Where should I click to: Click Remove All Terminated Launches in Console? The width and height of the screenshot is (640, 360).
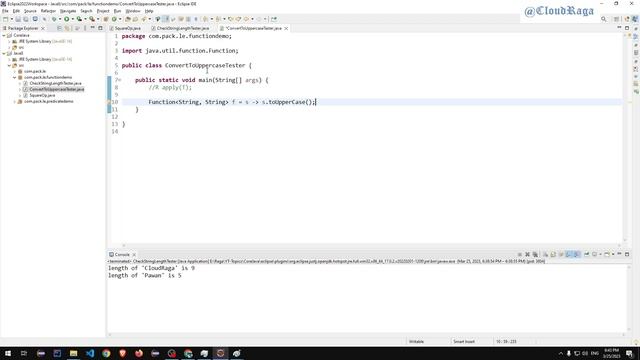click(x=535, y=254)
